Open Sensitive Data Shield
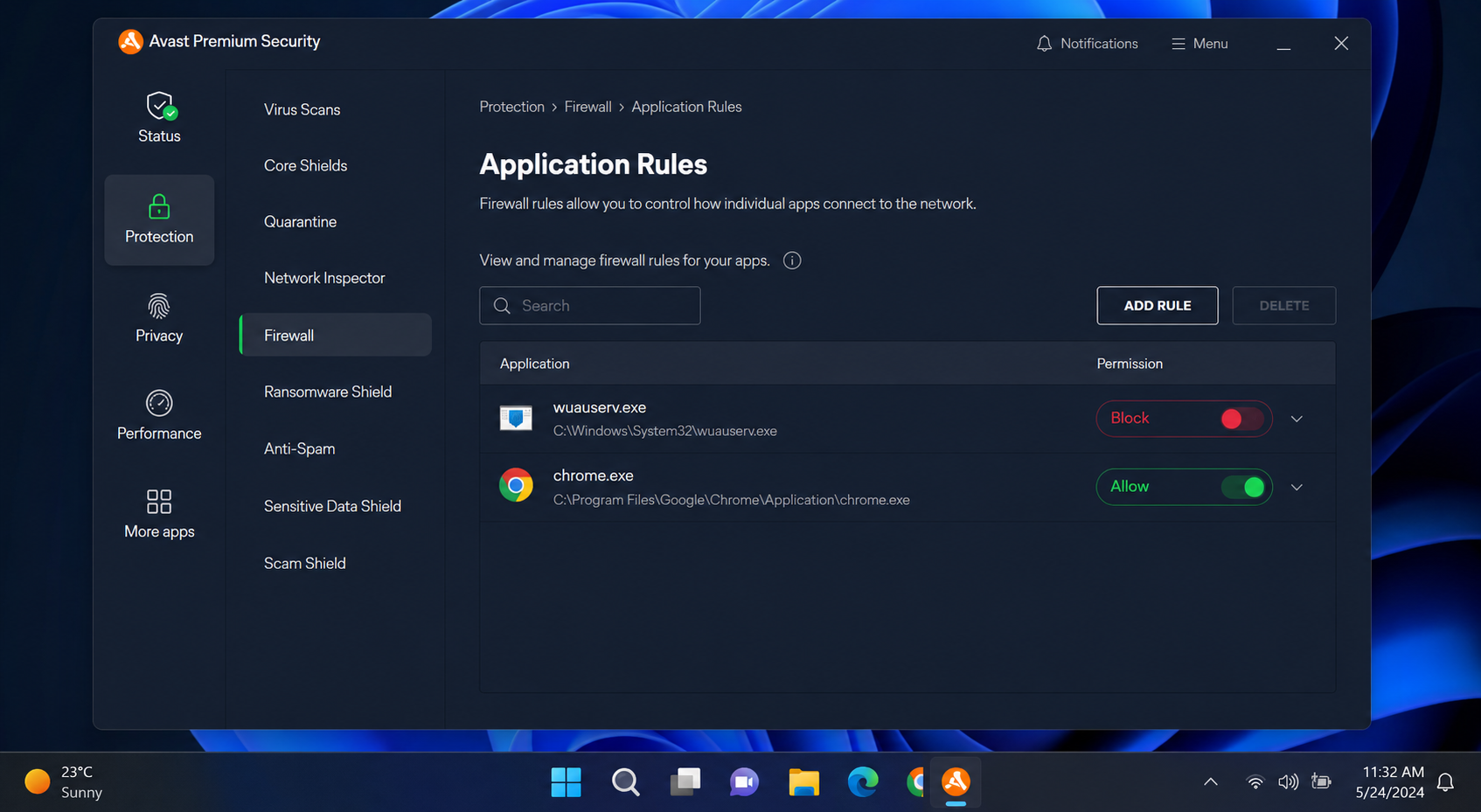1481x812 pixels. (x=333, y=506)
